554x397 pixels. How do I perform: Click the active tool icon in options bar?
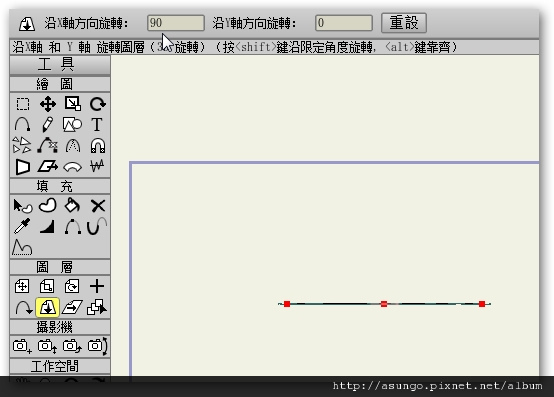coord(26,24)
